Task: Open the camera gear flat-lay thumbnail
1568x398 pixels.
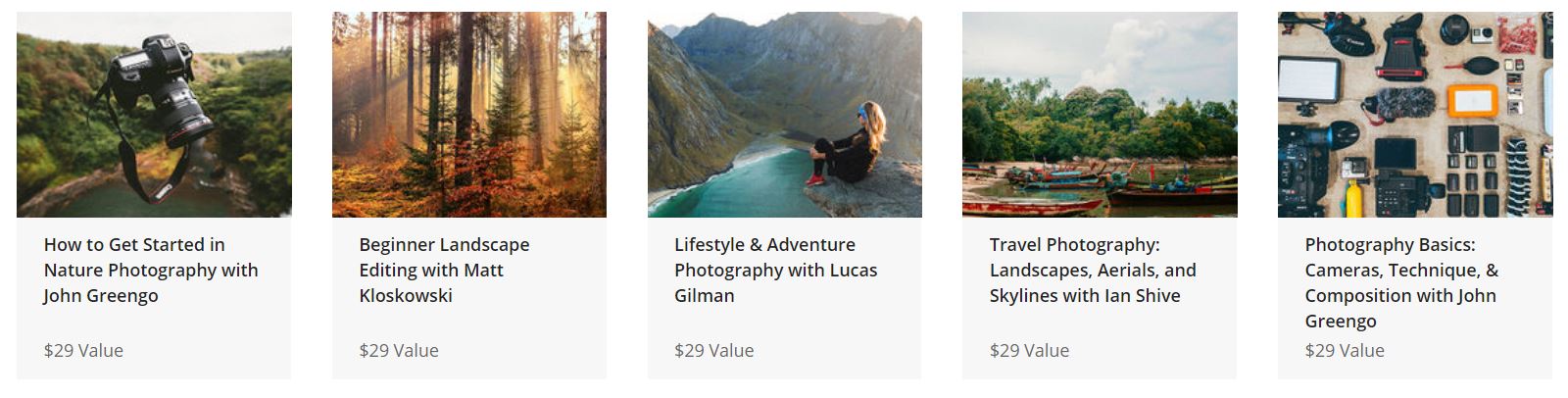Action: (1414, 114)
